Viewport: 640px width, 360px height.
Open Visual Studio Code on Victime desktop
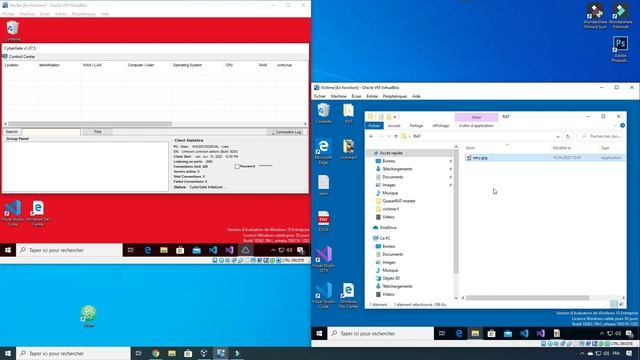coord(324,295)
